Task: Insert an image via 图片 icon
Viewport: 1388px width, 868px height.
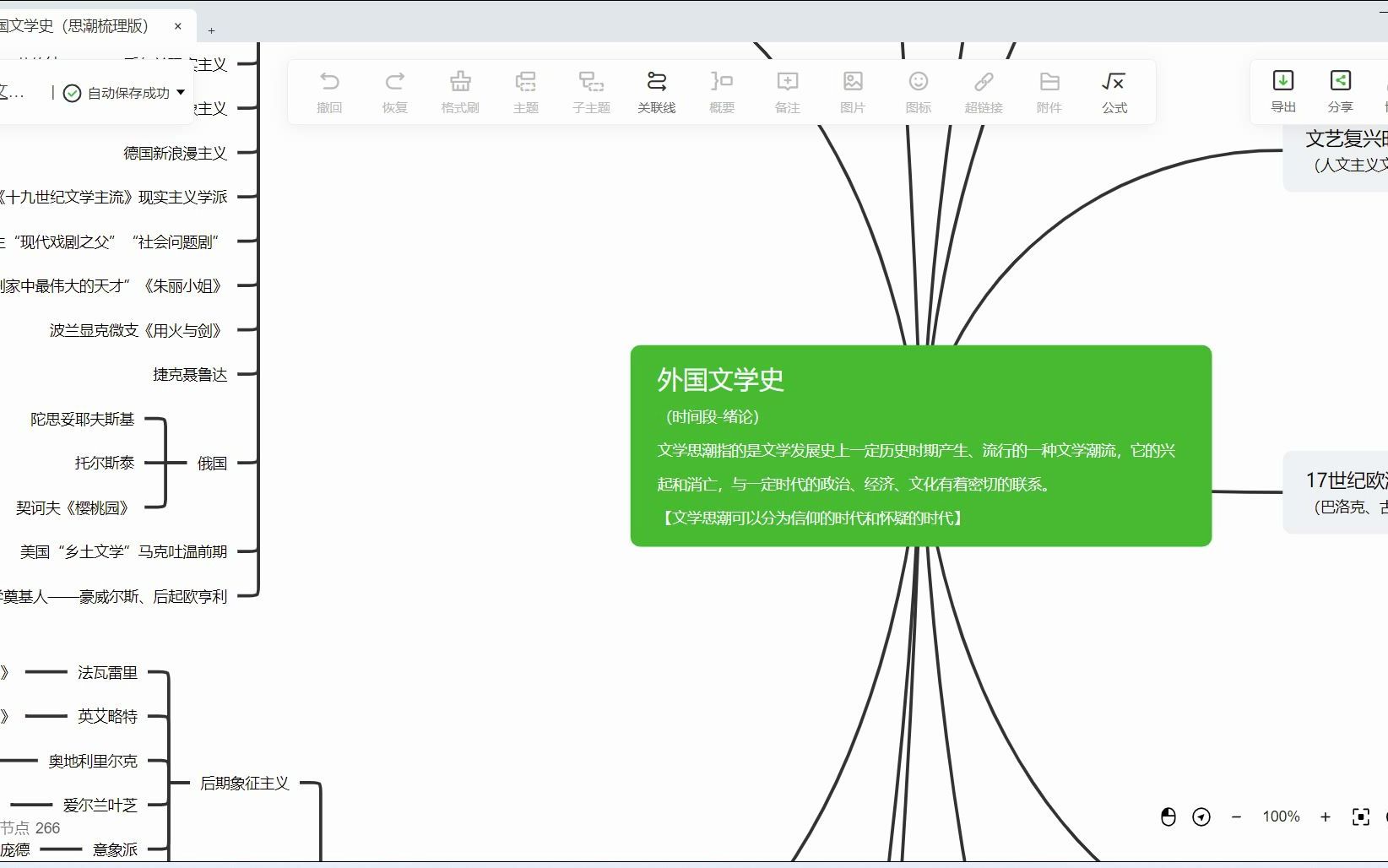Action: (853, 92)
